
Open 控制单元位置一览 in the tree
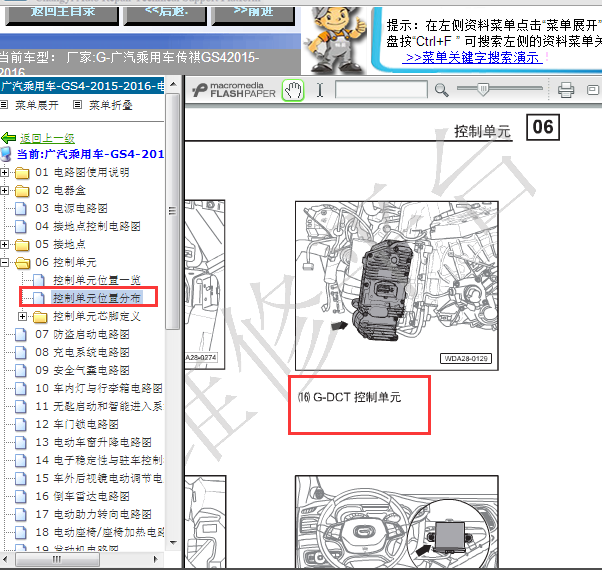97,280
